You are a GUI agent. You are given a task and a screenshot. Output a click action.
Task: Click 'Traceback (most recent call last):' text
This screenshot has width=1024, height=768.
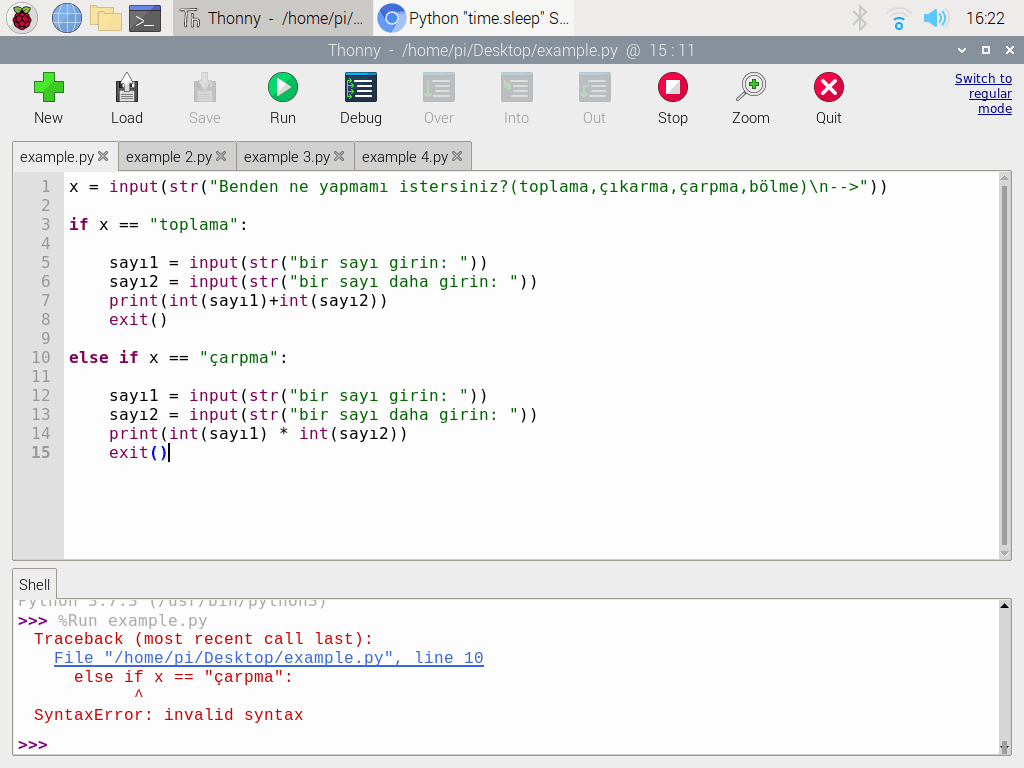point(203,639)
